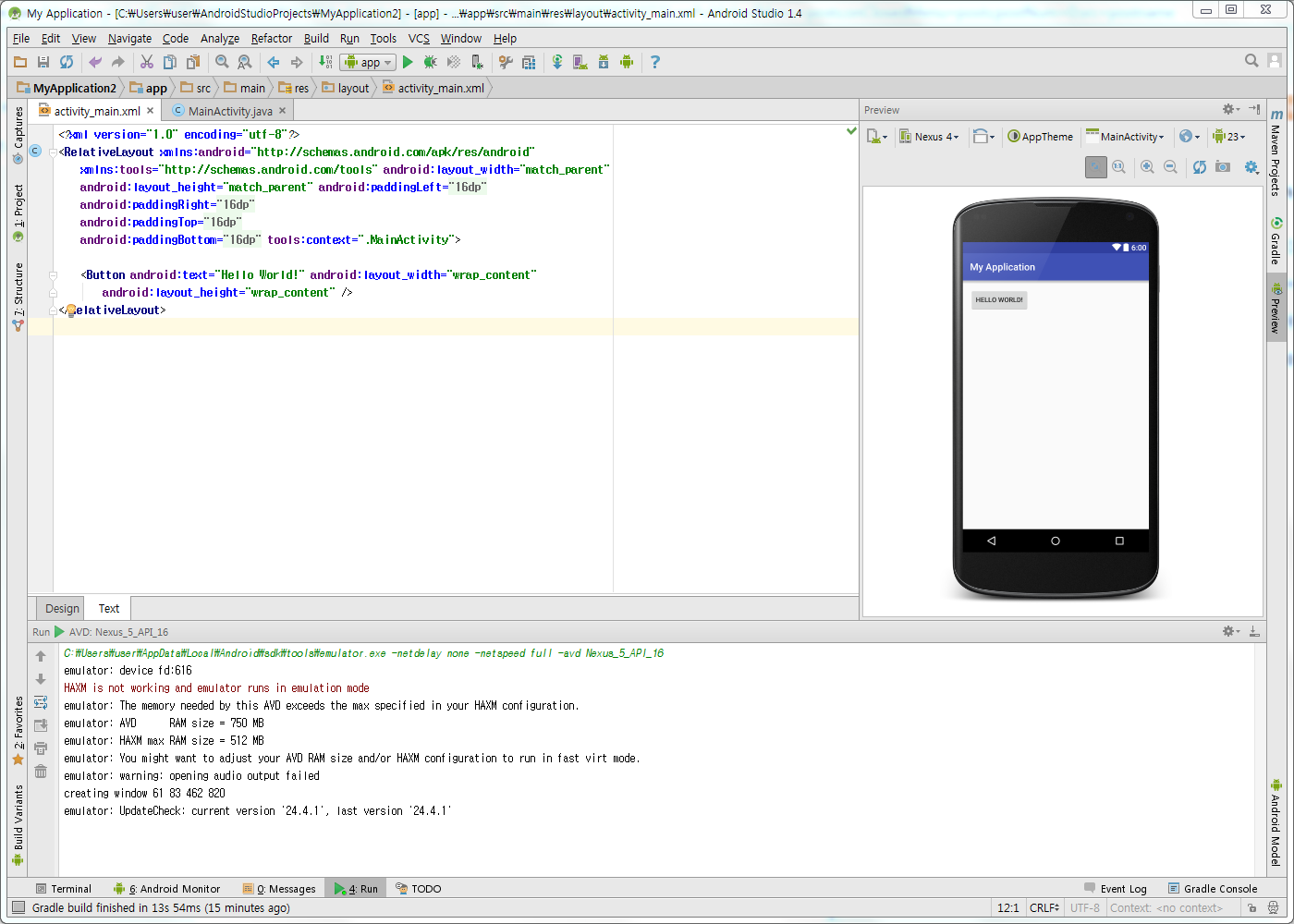Sync project with Gradle files icon
The image size is (1294, 924).
coord(557,62)
